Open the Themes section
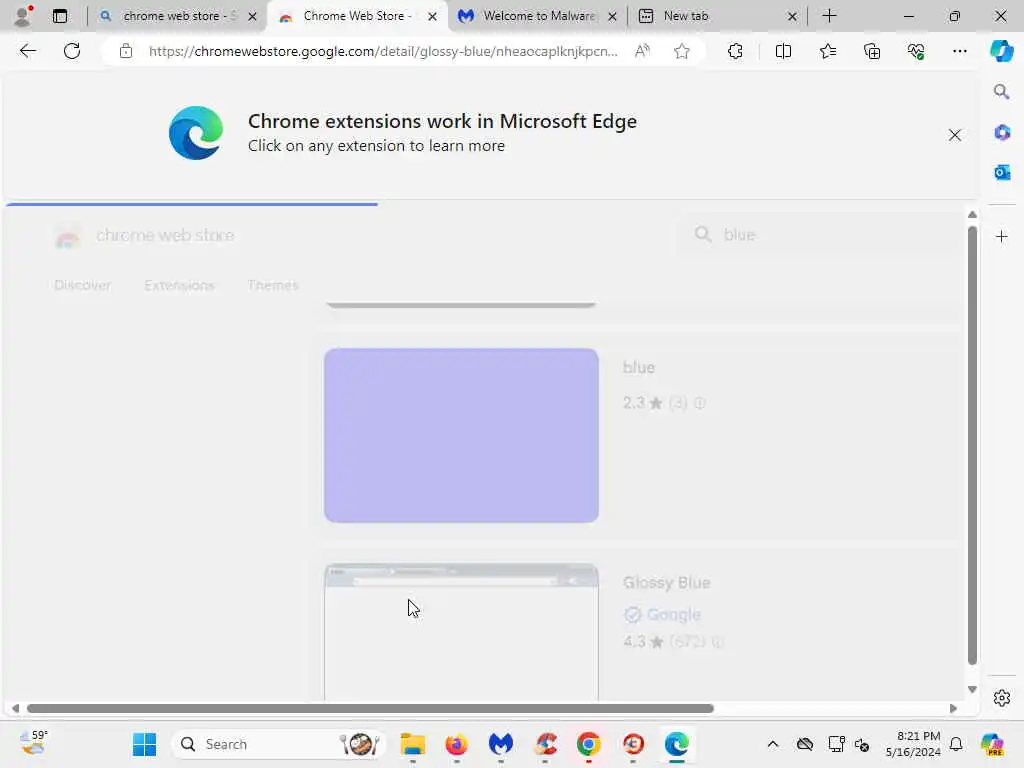 point(273,285)
